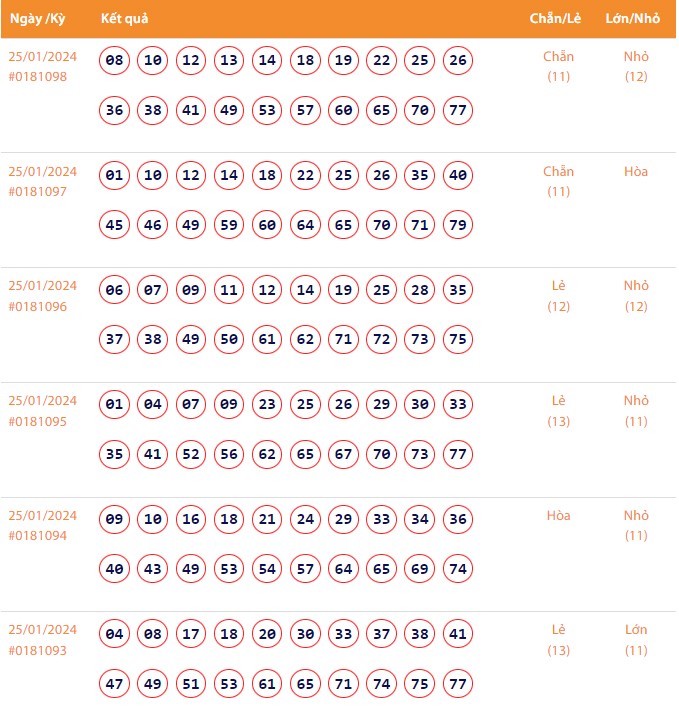Viewport: 679px width, 719px height.
Task: Click "Lớn" result for draw #0181093
Action: (636, 630)
